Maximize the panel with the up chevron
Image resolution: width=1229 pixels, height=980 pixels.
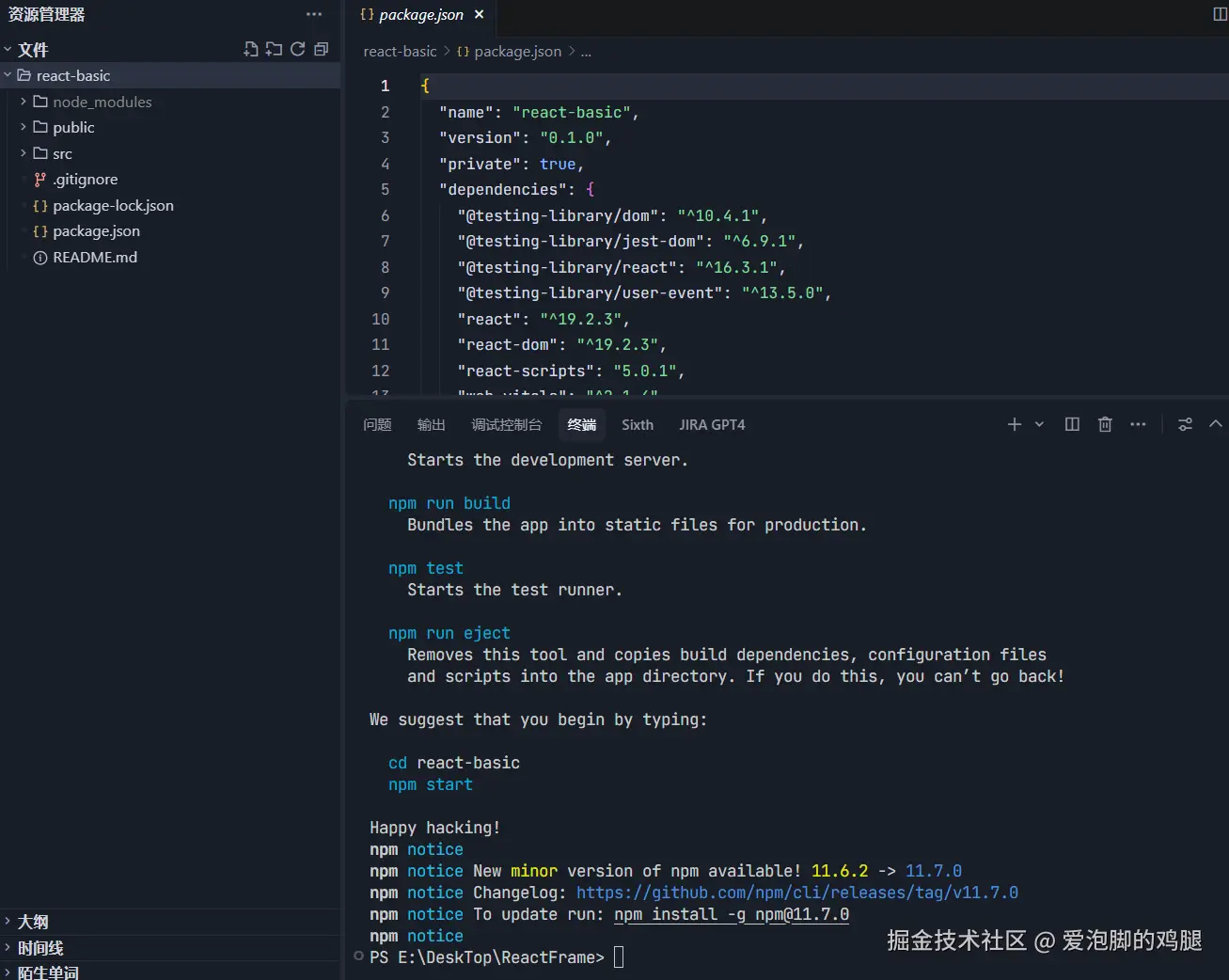pos(1215,424)
